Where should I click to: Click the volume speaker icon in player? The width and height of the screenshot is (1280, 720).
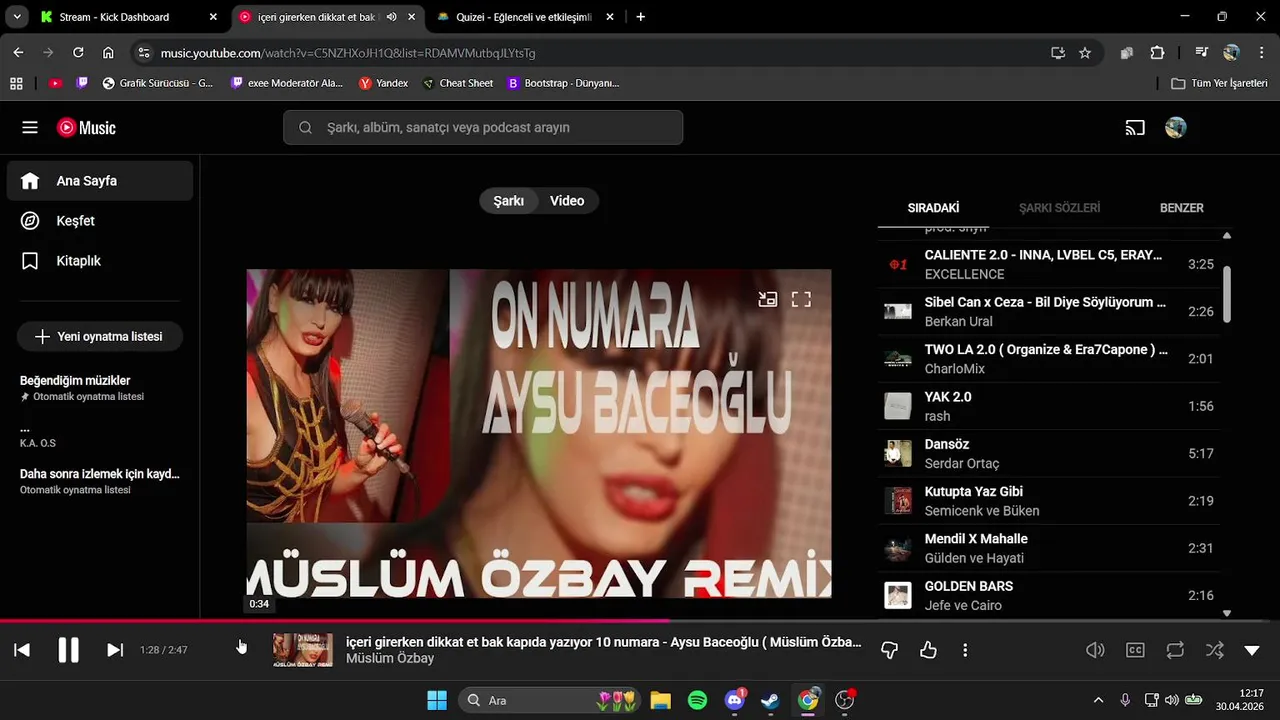click(1096, 650)
